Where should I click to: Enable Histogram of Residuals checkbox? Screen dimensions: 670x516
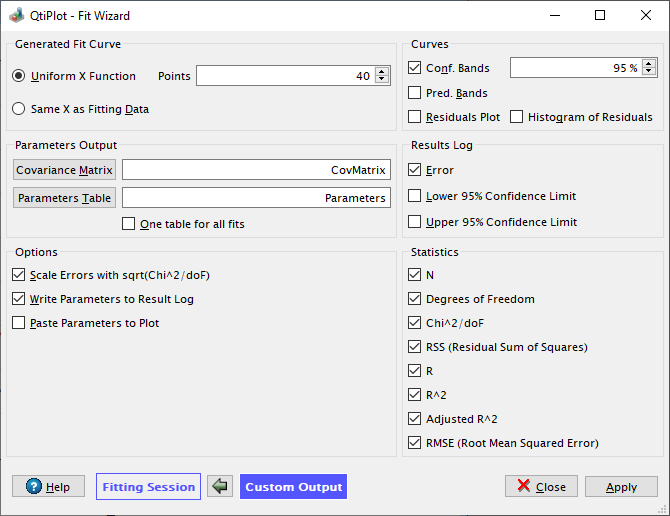pyautogui.click(x=516, y=117)
